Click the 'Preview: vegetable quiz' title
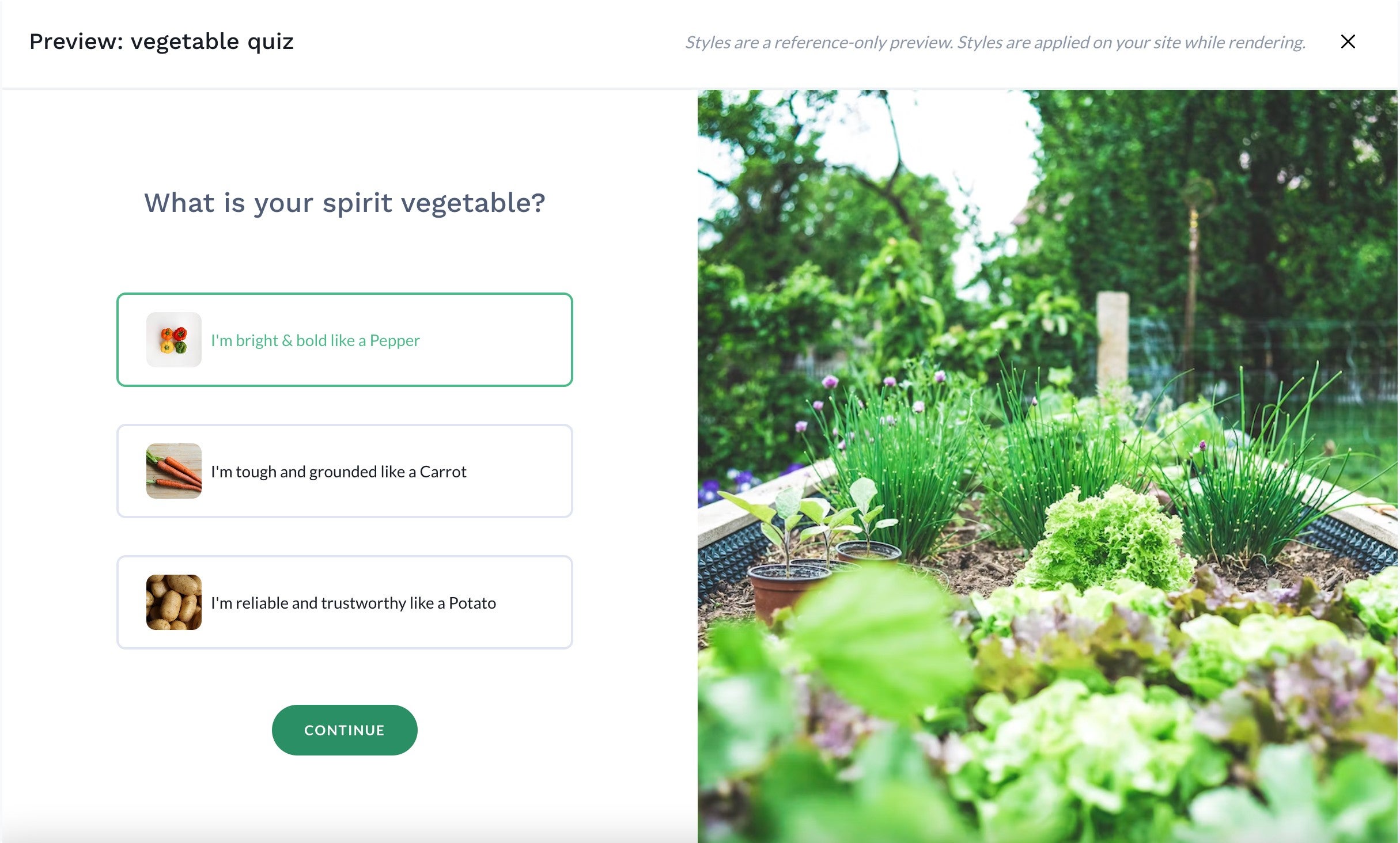The image size is (1400, 843). (161, 41)
